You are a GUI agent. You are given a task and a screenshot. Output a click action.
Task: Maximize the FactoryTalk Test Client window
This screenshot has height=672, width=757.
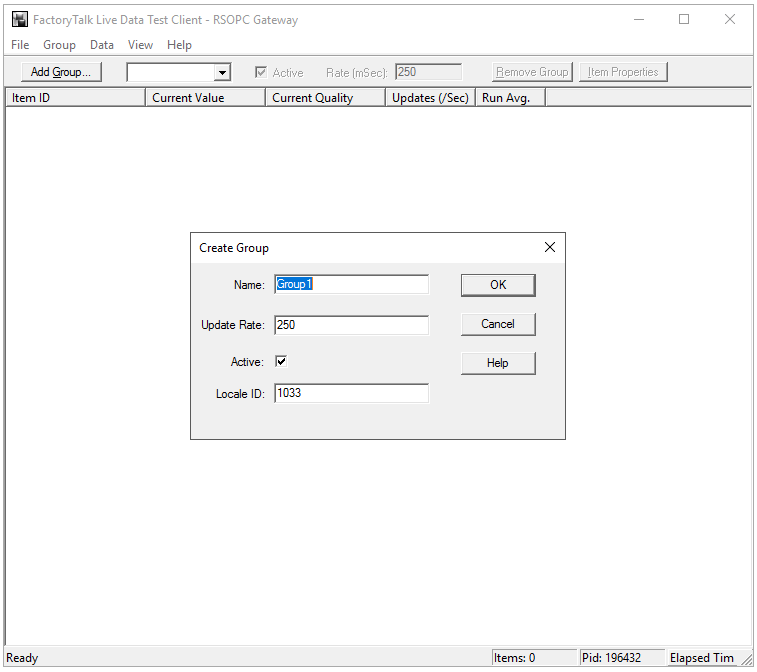click(x=684, y=20)
